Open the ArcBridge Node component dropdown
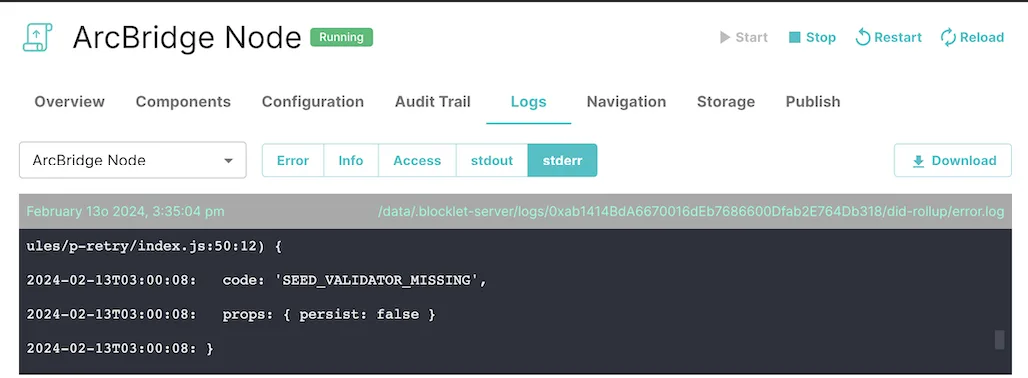Viewport: 1028px width, 378px height. [133, 160]
